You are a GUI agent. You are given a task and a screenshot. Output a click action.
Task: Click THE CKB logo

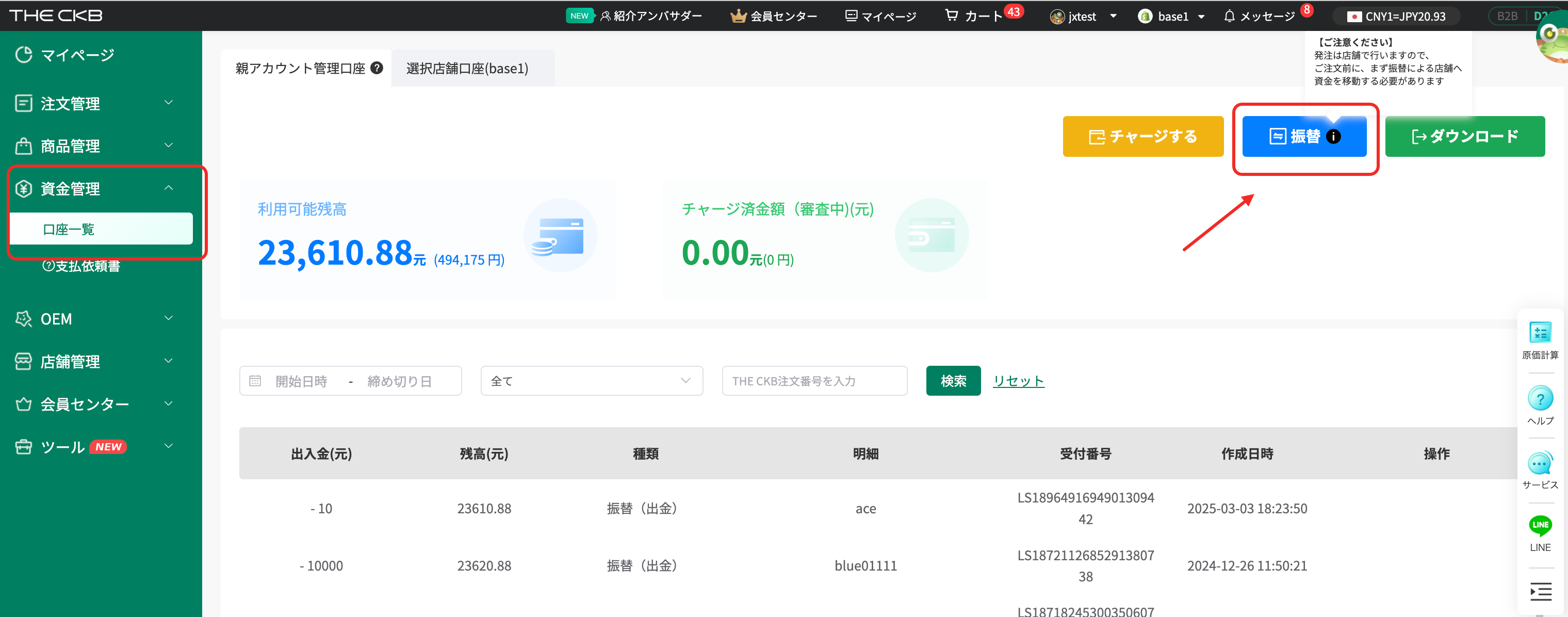tap(55, 16)
